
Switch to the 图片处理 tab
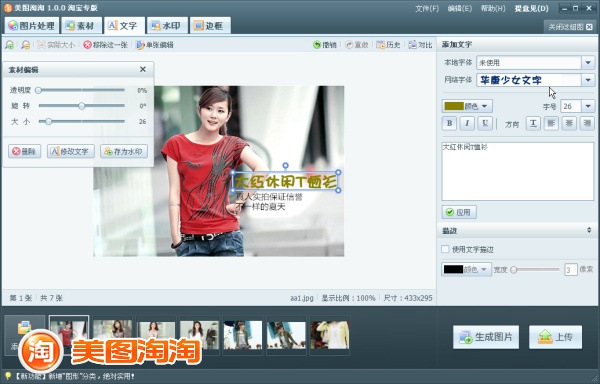pyautogui.click(x=32, y=26)
